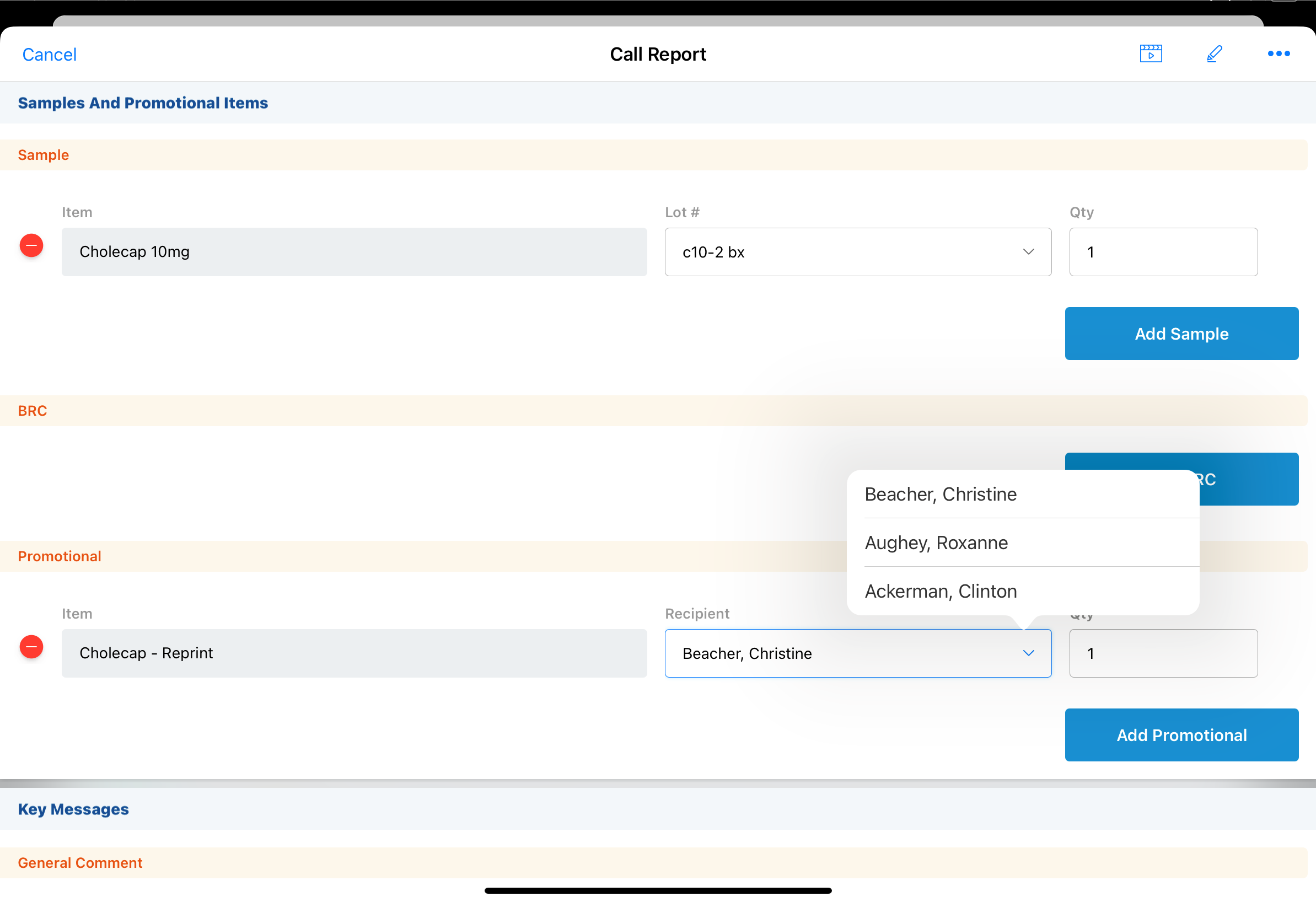Remove the Cholecap 10mg sample row
Screen dimensions: 1316x902
pos(32,246)
